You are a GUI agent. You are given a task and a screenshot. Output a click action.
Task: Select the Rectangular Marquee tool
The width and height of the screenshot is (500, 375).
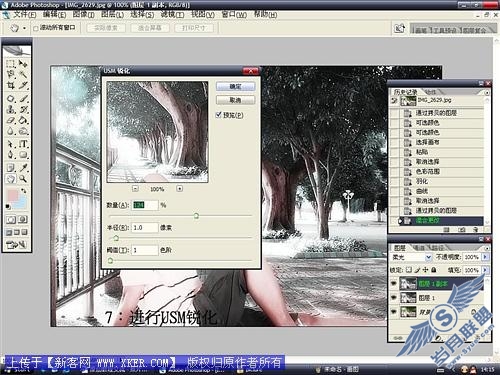[11, 63]
